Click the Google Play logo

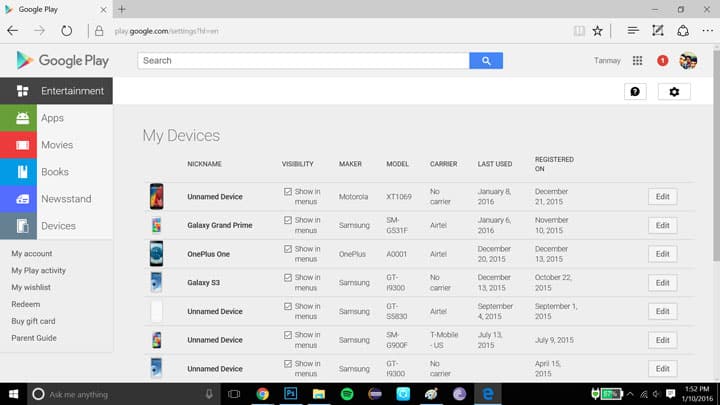pyautogui.click(x=62, y=61)
